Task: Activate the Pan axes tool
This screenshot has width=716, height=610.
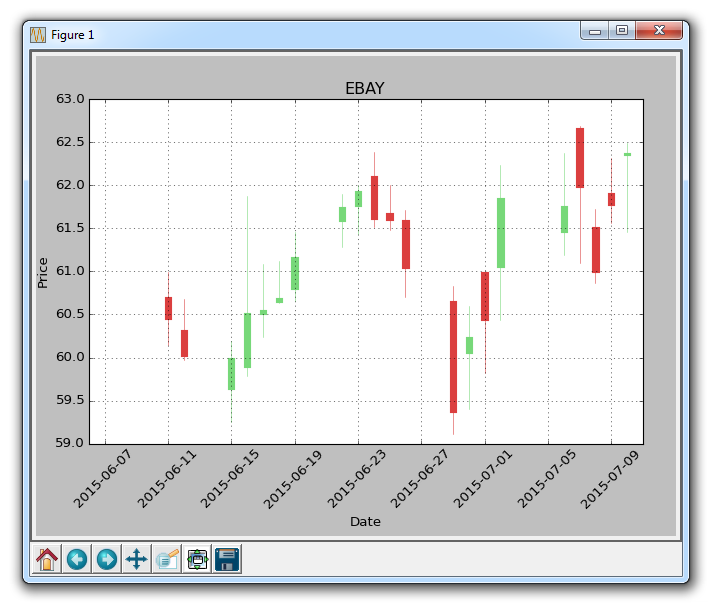Action: (137, 560)
